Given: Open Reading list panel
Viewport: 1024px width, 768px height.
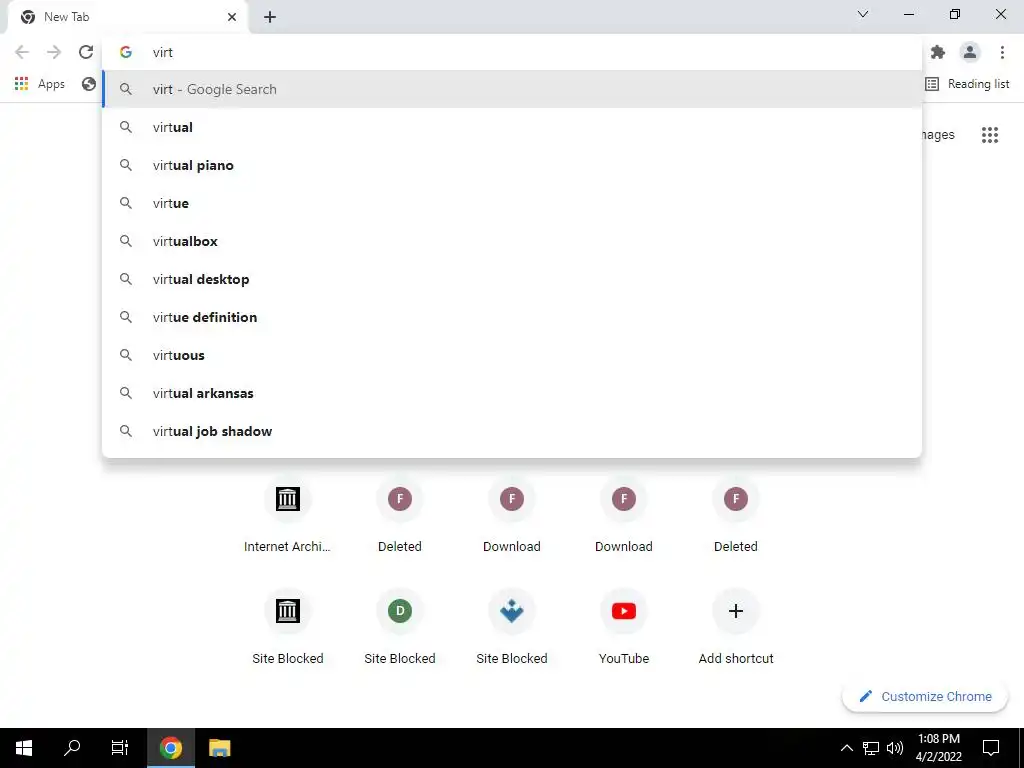Looking at the screenshot, I should pos(967,84).
